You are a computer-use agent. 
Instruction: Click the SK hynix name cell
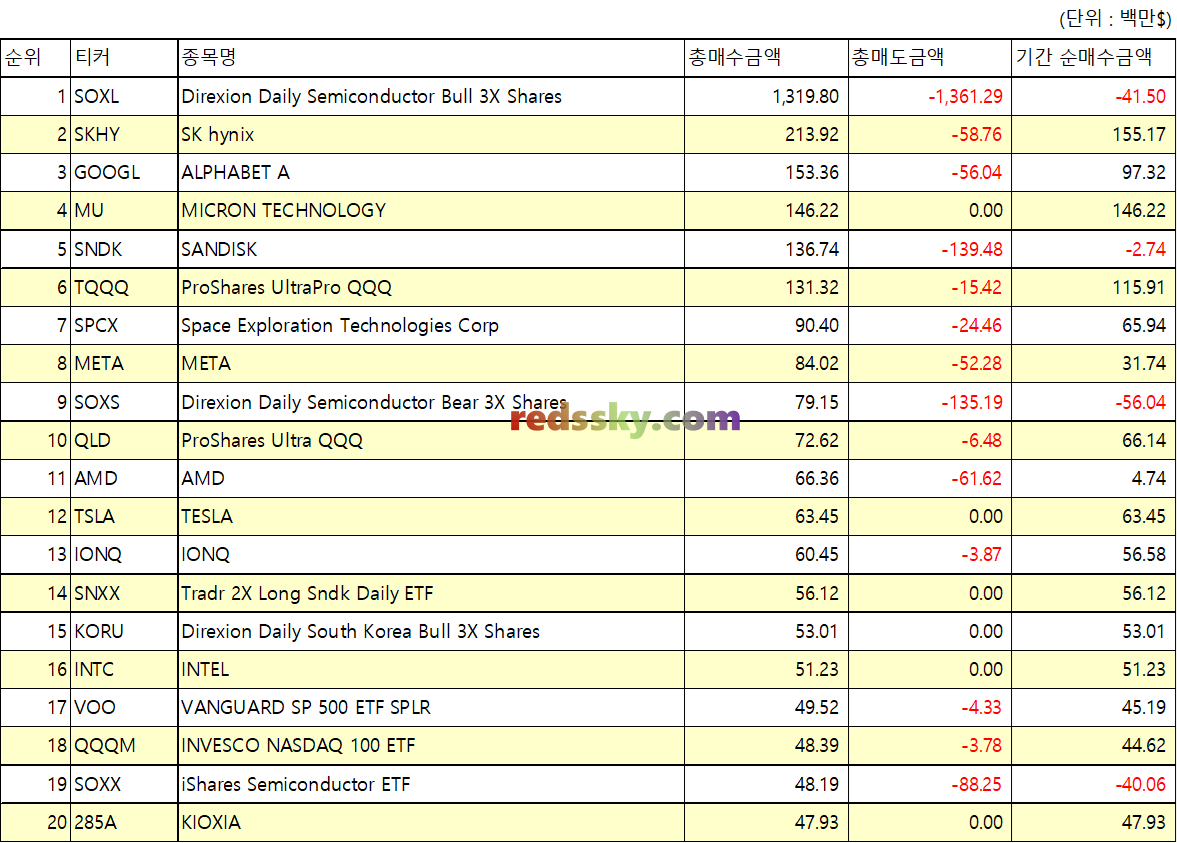click(x=431, y=134)
